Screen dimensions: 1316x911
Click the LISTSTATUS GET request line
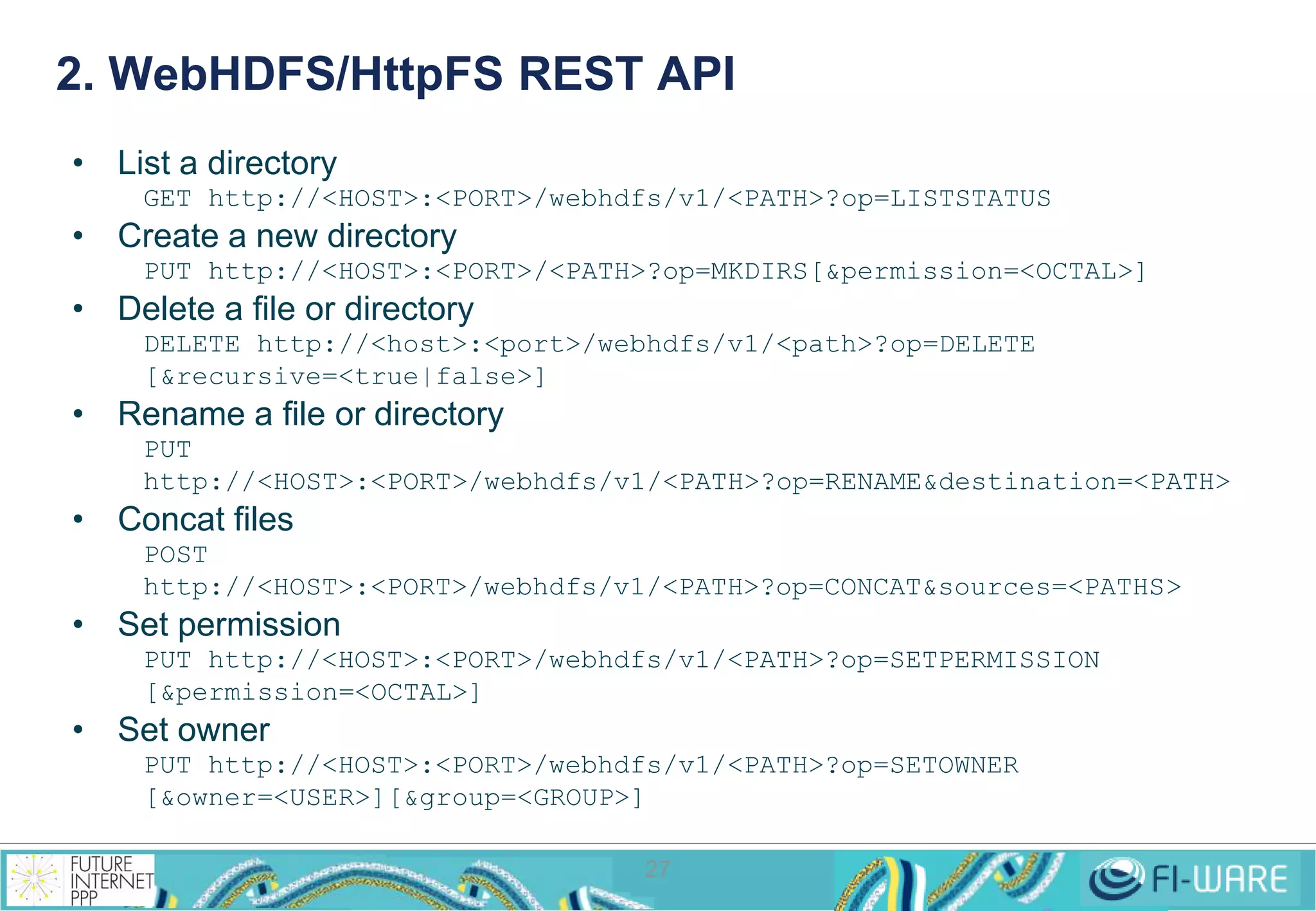(x=597, y=199)
